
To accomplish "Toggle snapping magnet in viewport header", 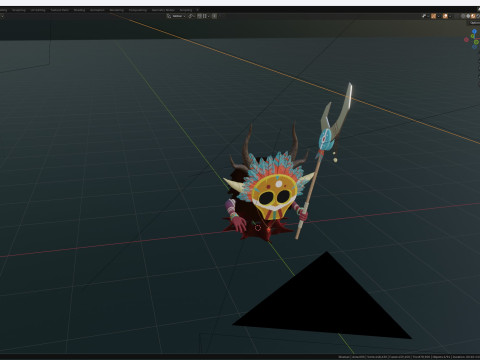I will [x=199, y=16].
